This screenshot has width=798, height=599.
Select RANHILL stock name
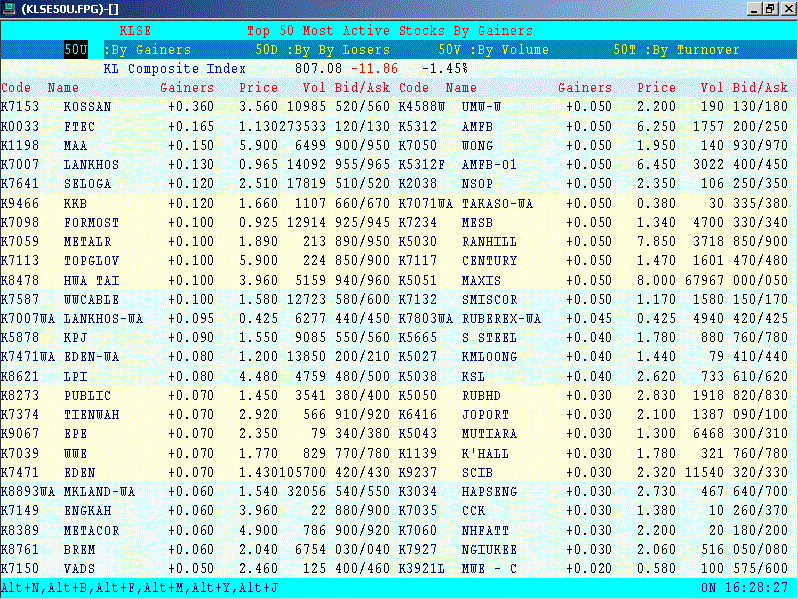click(x=489, y=242)
